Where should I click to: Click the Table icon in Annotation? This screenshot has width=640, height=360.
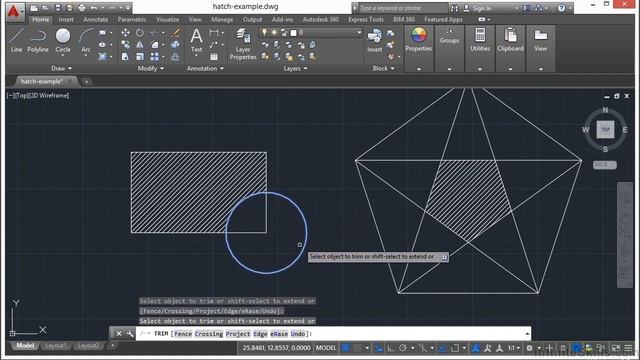(214, 57)
